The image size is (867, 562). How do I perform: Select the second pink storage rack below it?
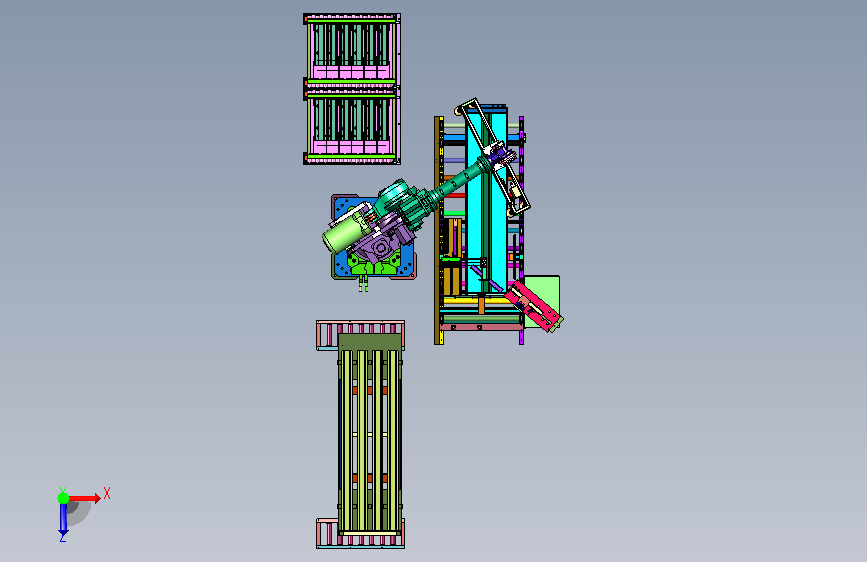pos(352,127)
